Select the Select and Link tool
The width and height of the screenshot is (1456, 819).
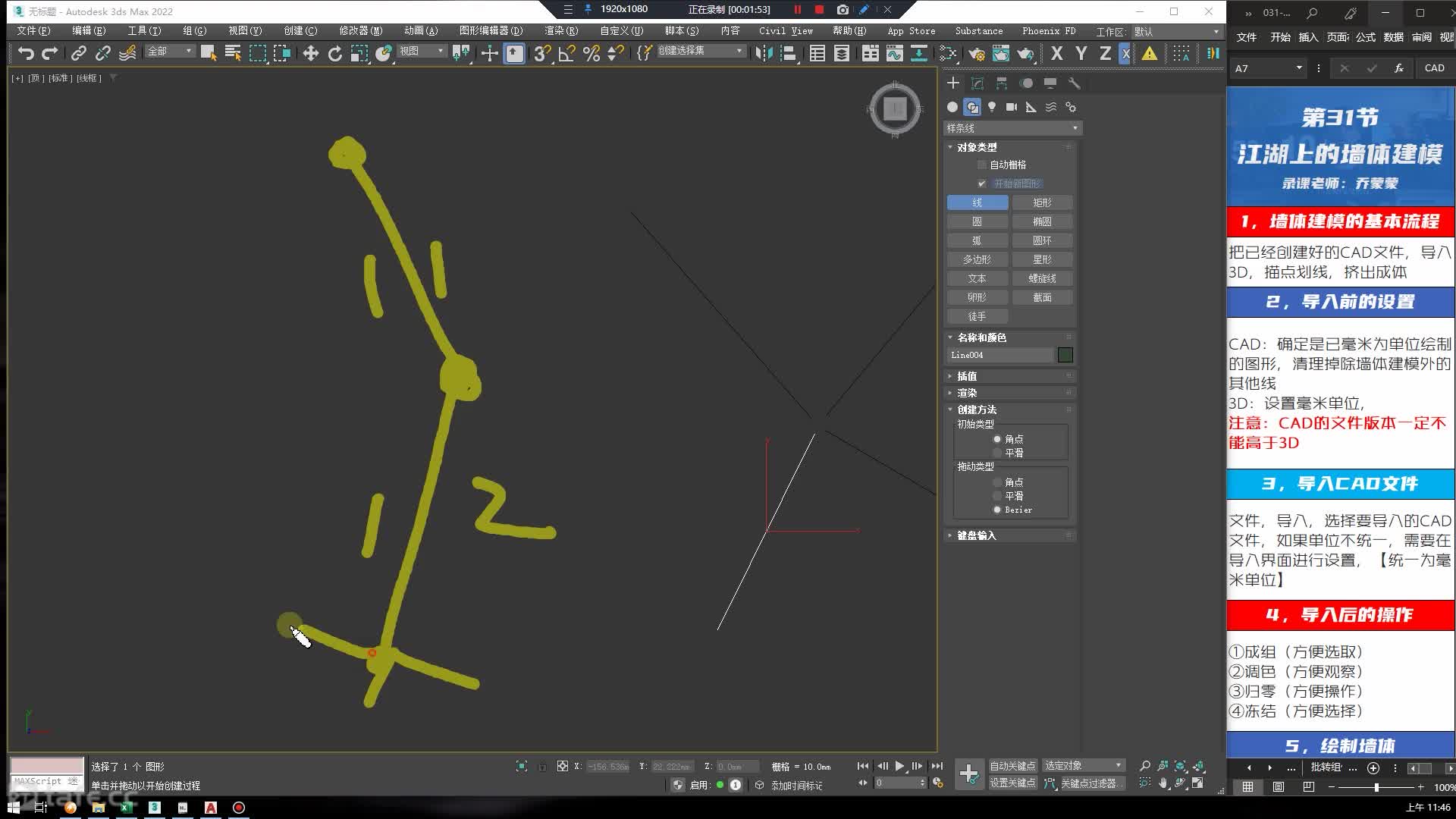pos(78,53)
